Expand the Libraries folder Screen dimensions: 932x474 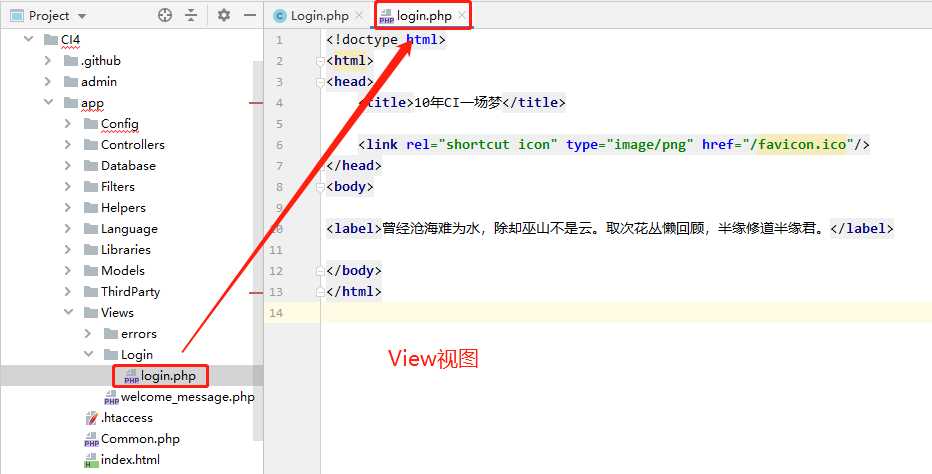pyautogui.click(x=68, y=250)
